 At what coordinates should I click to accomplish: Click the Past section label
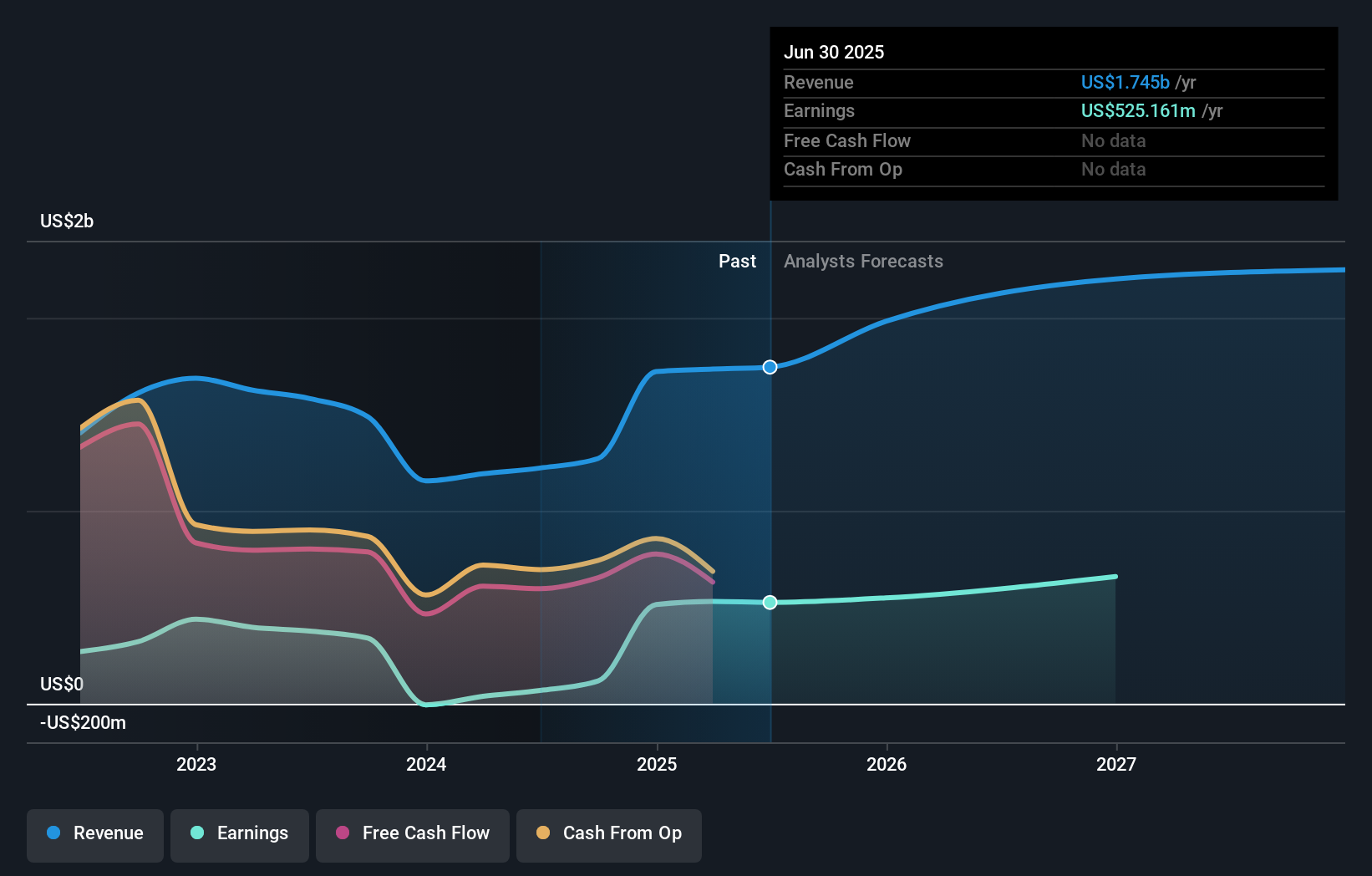(x=737, y=261)
